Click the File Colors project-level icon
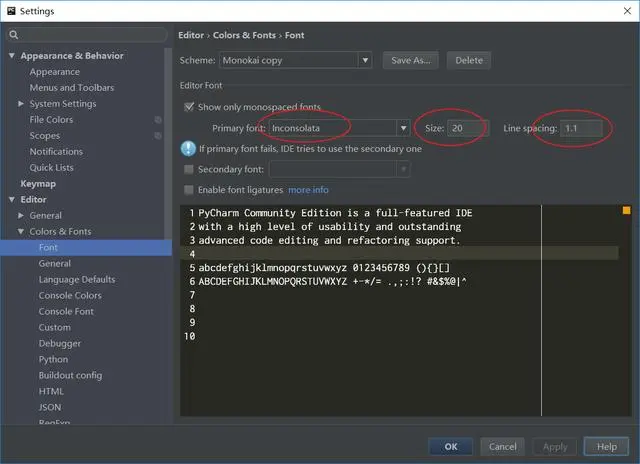 [158, 120]
